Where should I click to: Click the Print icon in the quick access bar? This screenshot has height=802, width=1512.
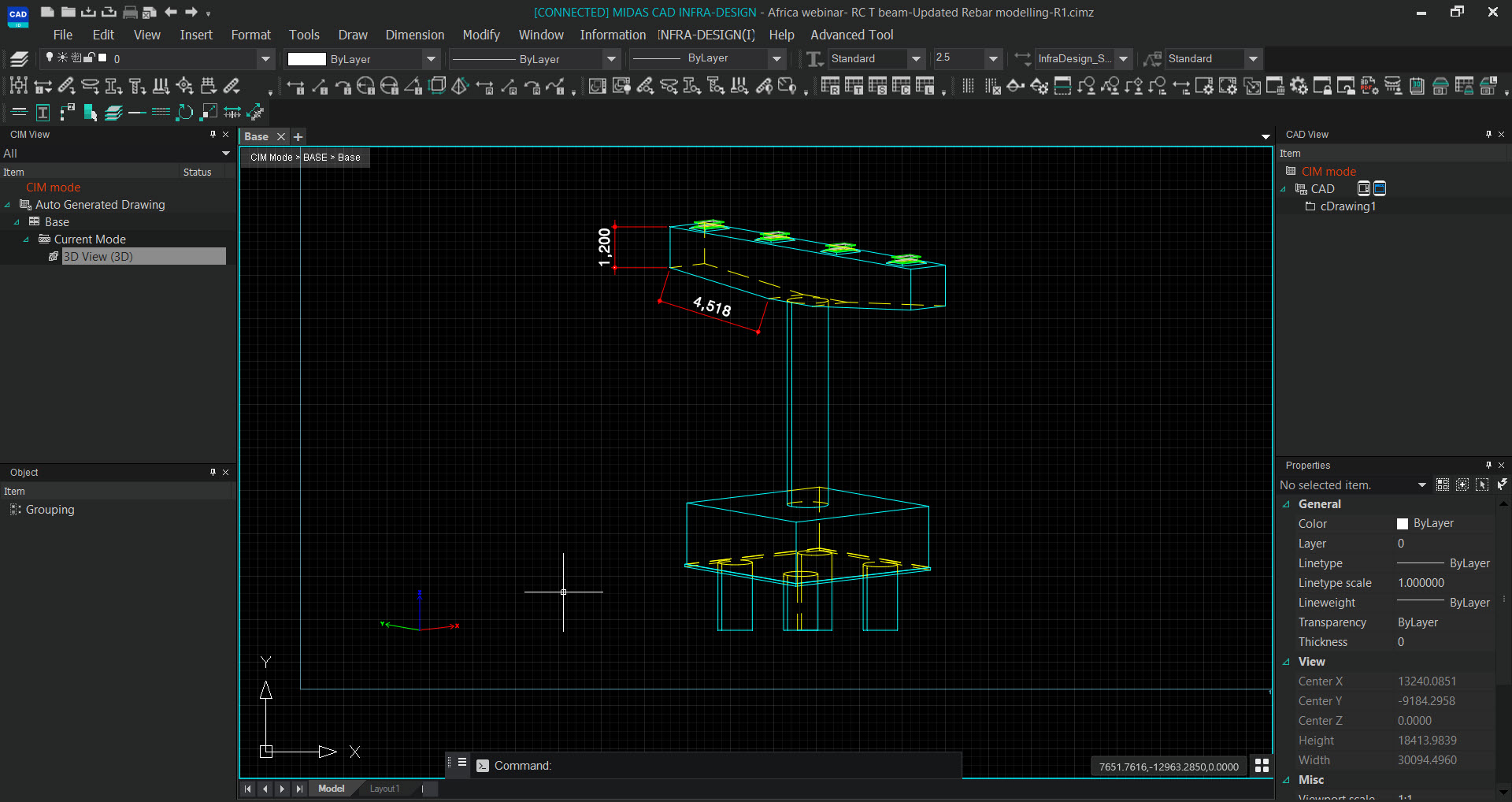point(130,12)
